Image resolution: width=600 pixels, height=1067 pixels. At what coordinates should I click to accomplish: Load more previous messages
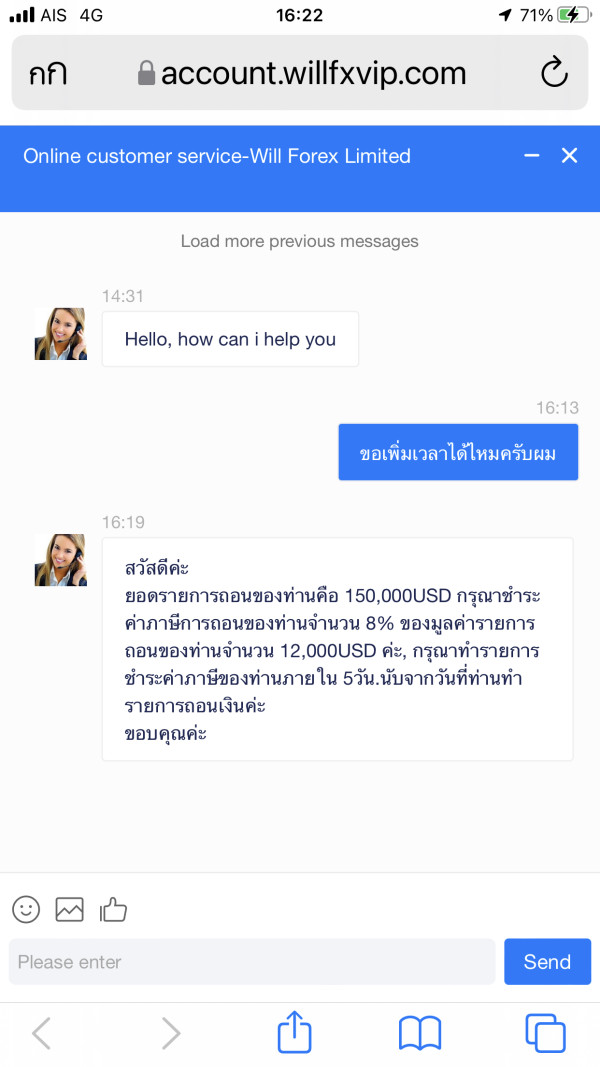[299, 241]
